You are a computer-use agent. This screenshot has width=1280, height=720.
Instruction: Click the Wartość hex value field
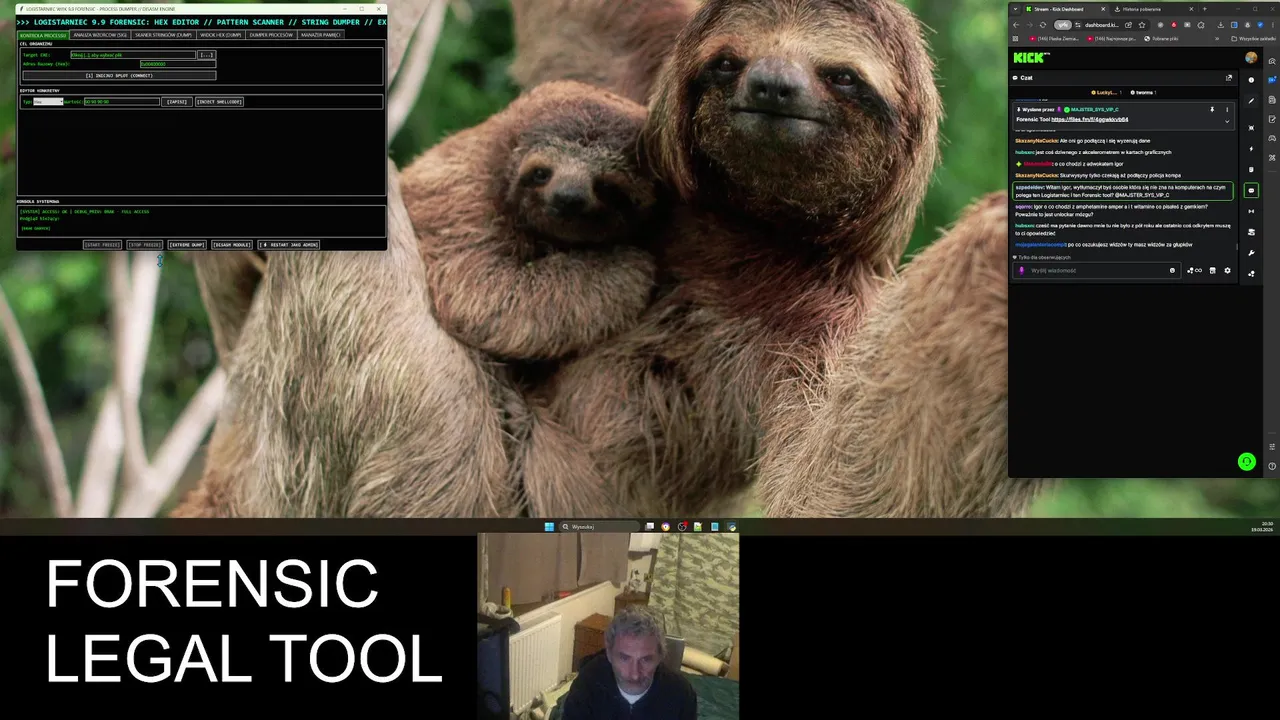[x=122, y=102]
